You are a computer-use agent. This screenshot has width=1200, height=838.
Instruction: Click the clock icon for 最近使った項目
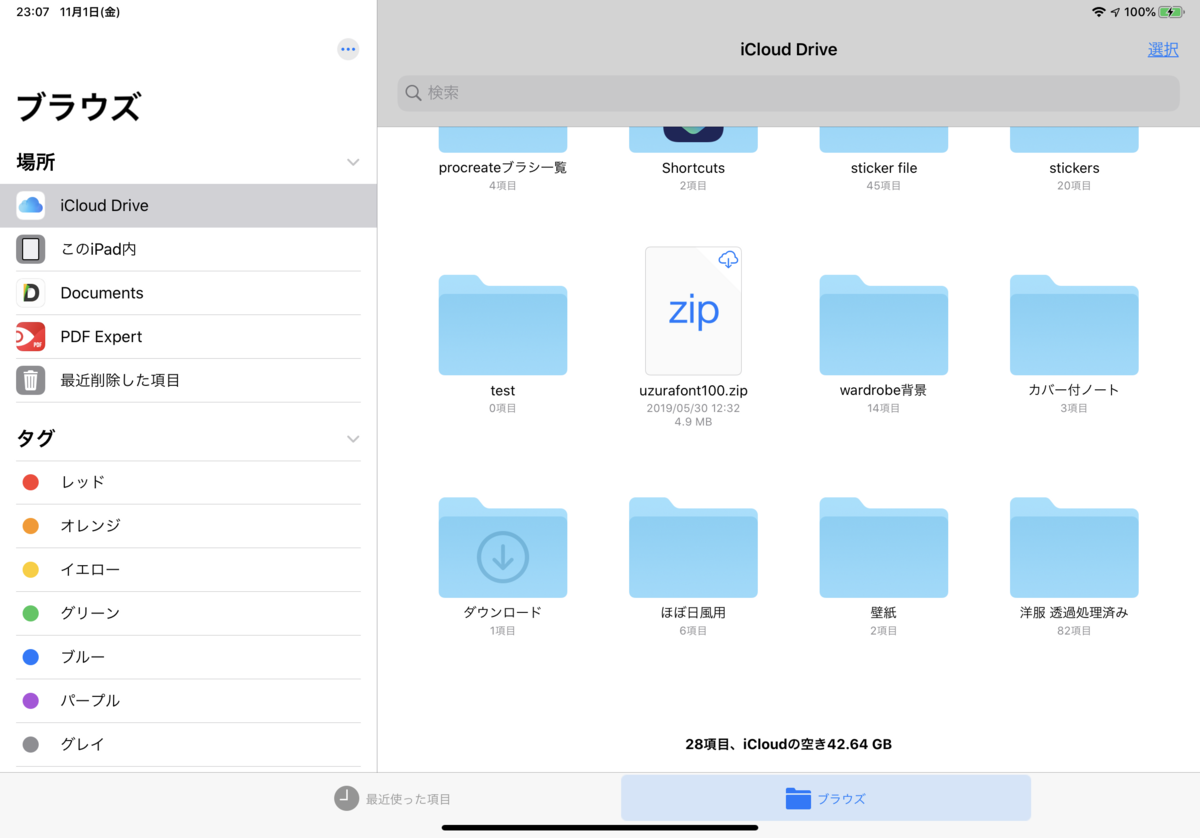point(346,799)
